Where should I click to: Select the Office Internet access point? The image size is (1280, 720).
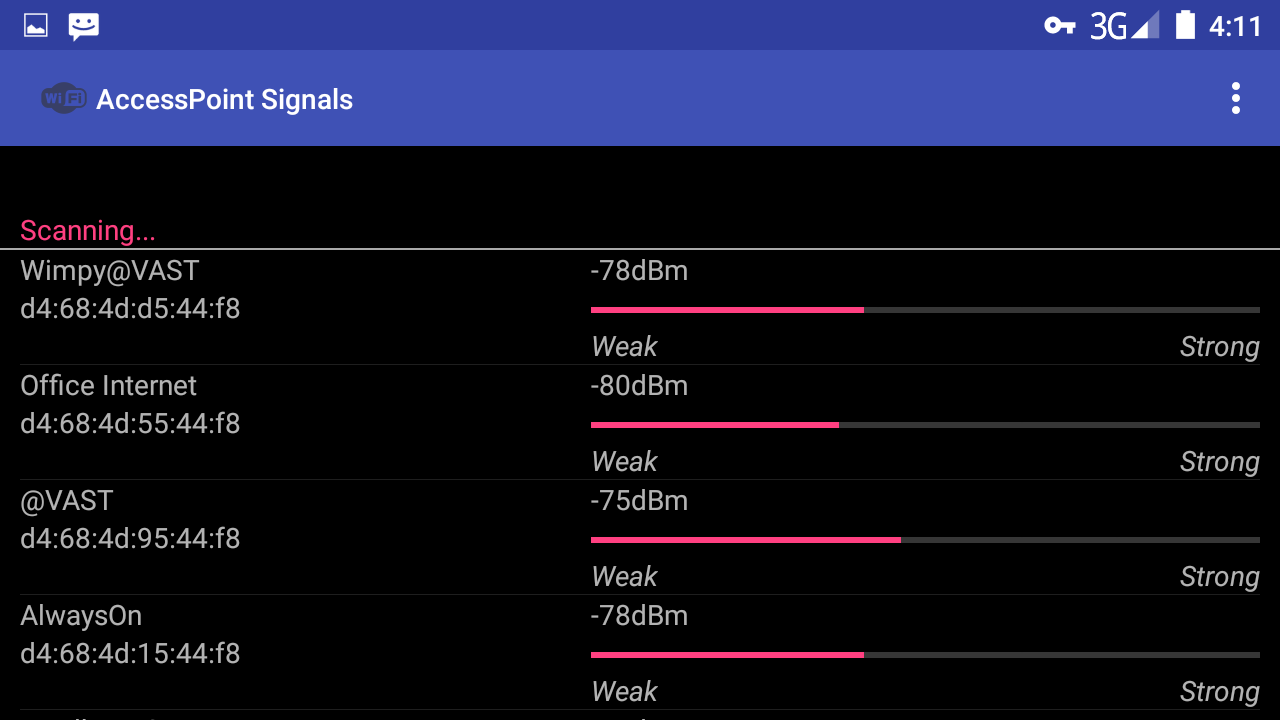click(x=108, y=386)
